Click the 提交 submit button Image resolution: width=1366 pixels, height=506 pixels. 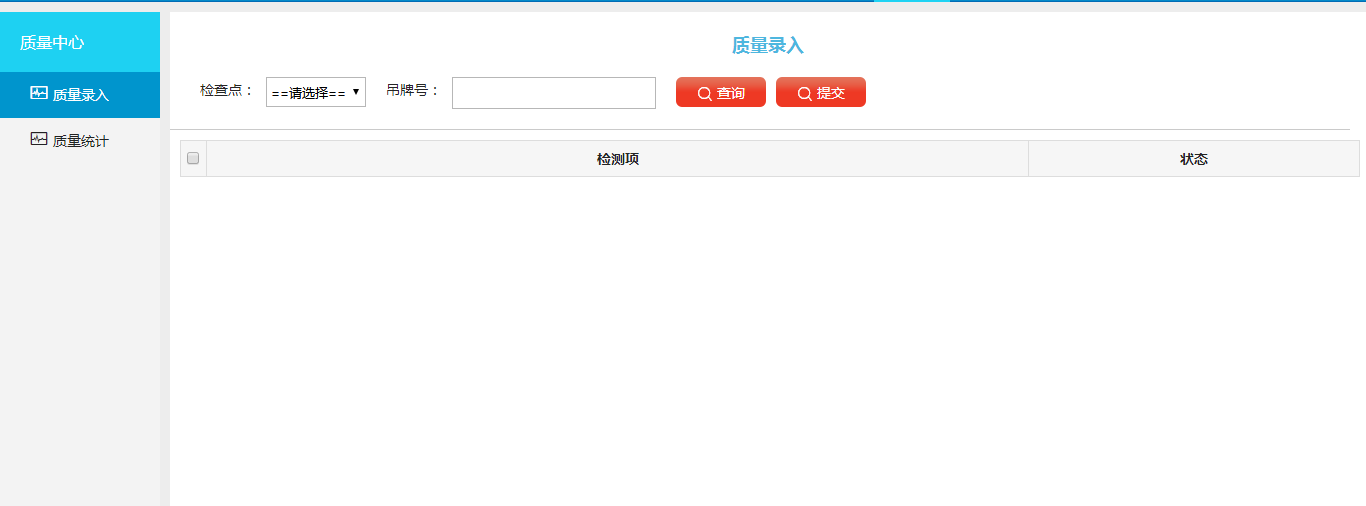tap(821, 92)
